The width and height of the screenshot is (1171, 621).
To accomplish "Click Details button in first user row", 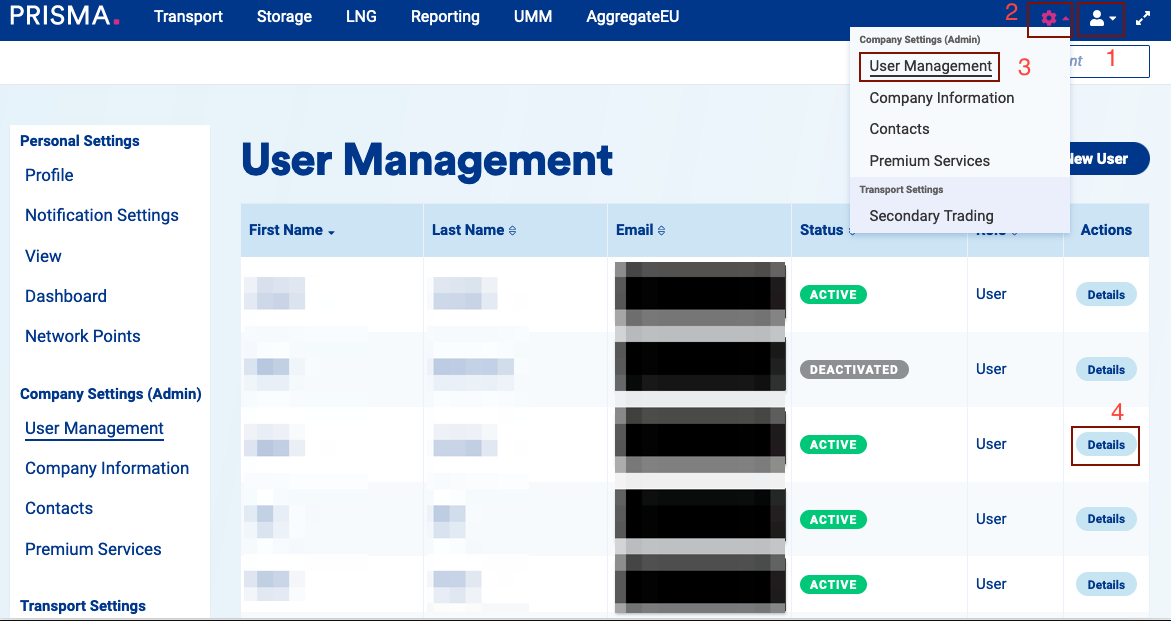I will tap(1106, 295).
